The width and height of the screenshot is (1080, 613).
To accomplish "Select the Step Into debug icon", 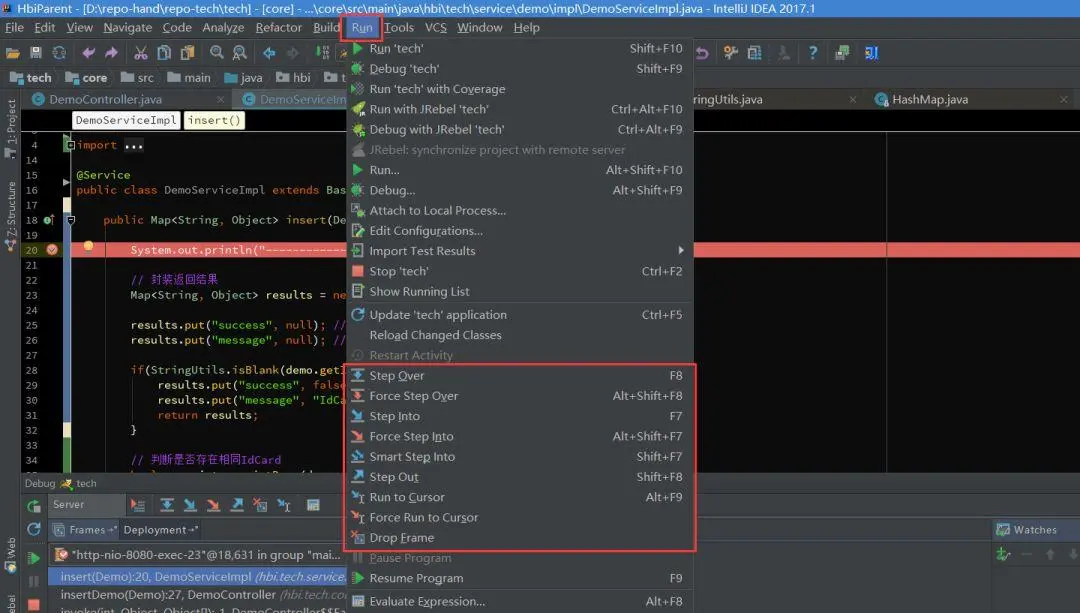I will pyautogui.click(x=360, y=416).
